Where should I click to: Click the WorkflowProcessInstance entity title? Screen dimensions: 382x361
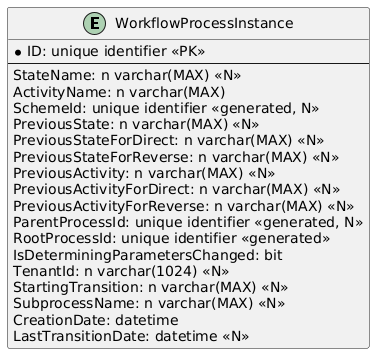pyautogui.click(x=204, y=24)
